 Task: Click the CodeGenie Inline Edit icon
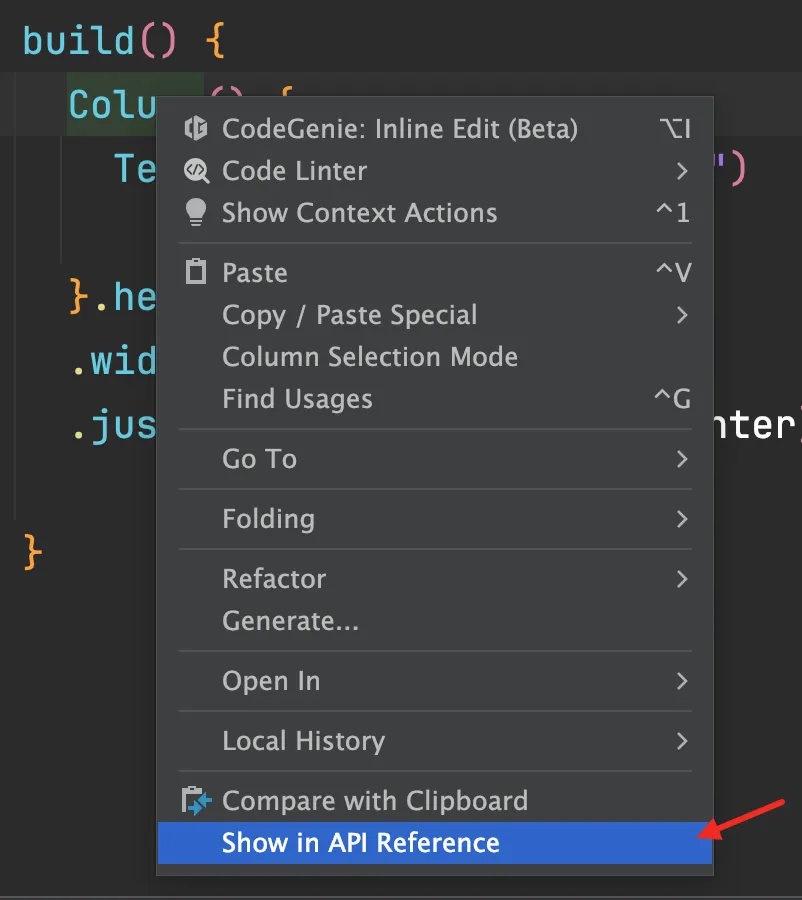tap(196, 129)
